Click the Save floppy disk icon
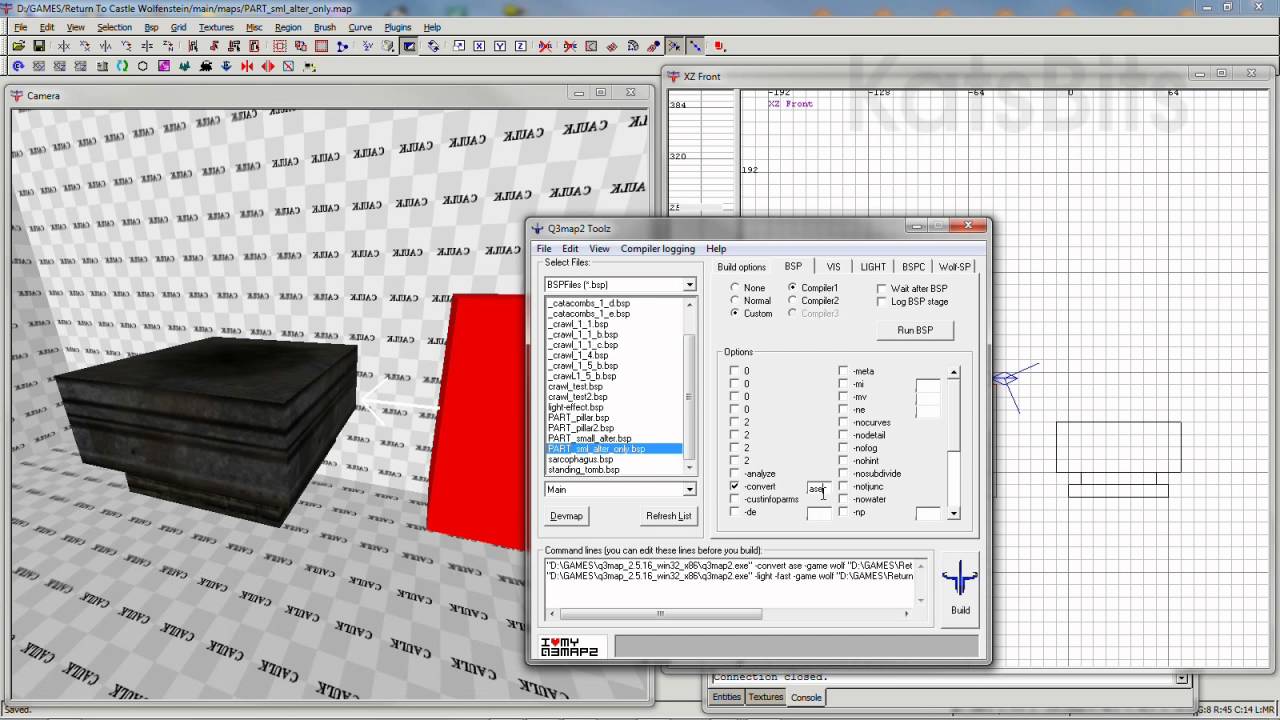Screen dimensions: 1280x720 (39, 46)
